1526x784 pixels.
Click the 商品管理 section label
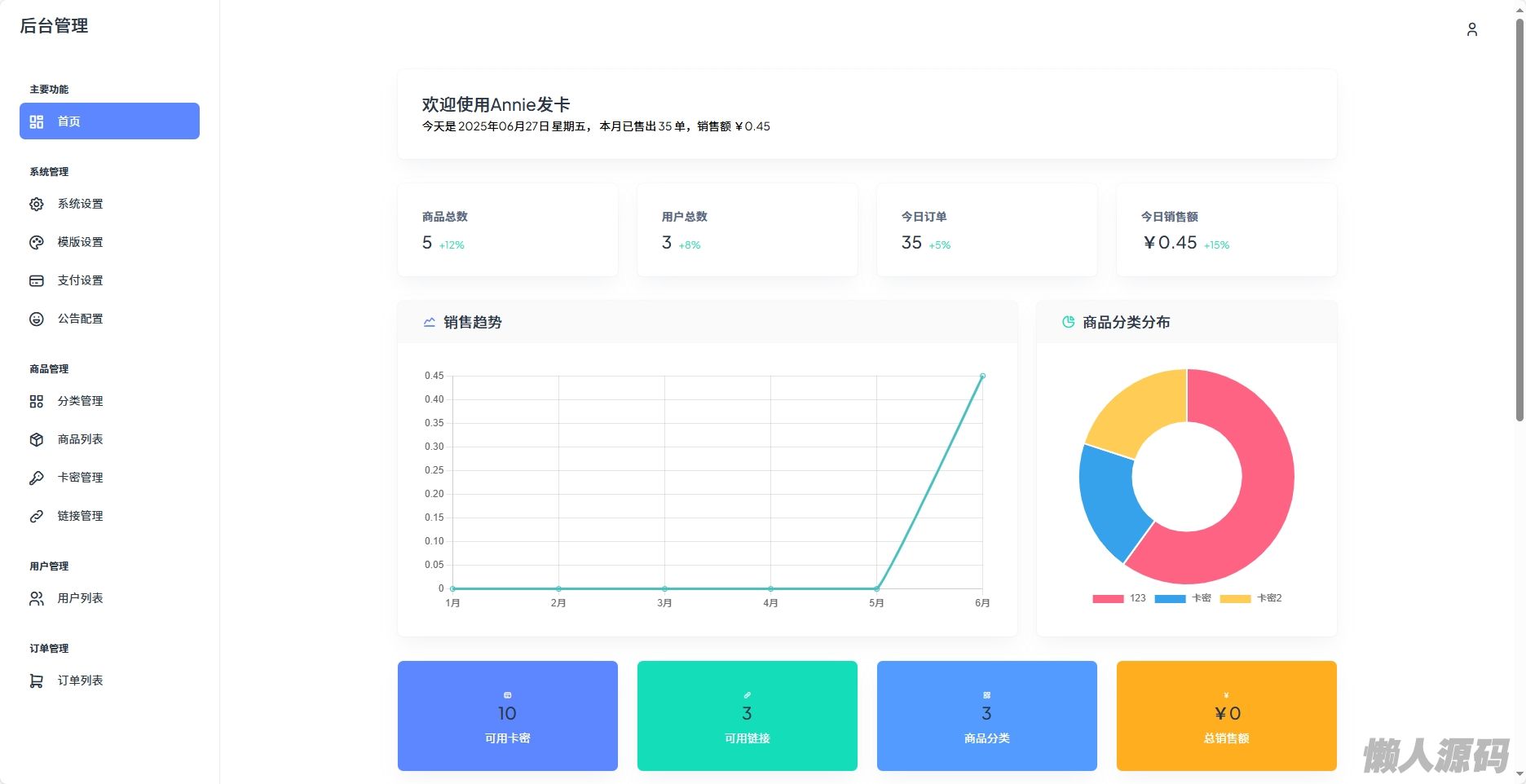49,369
